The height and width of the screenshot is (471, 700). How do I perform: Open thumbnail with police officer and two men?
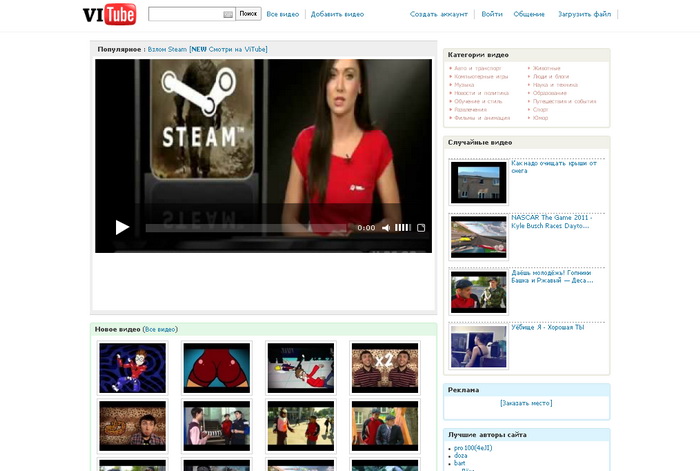click(217, 426)
